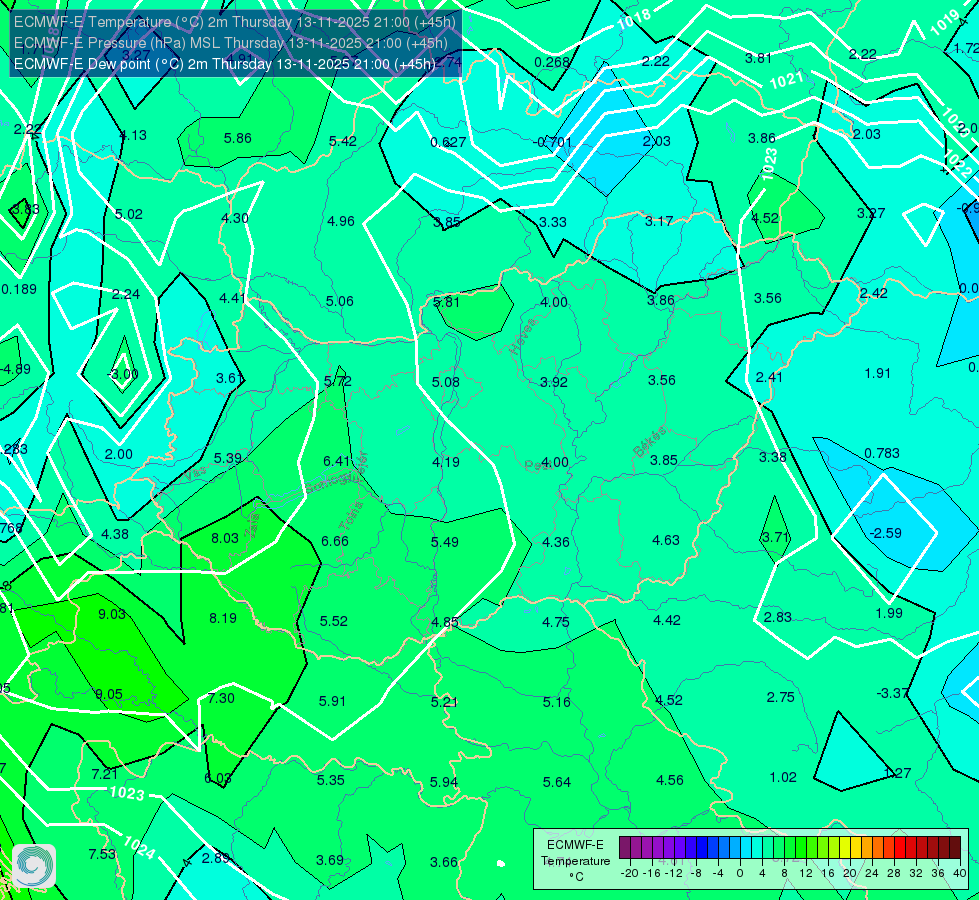The width and height of the screenshot is (979, 900).
Task: Click the 3.61 value on the map
Action: click(x=230, y=378)
